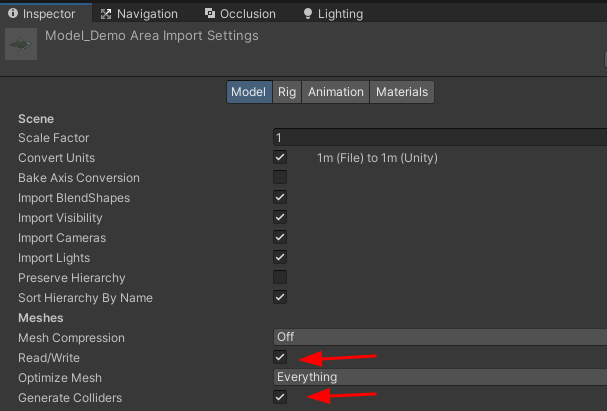Uncheck Import BlendShapes
The image size is (607, 411).
pyautogui.click(x=280, y=197)
